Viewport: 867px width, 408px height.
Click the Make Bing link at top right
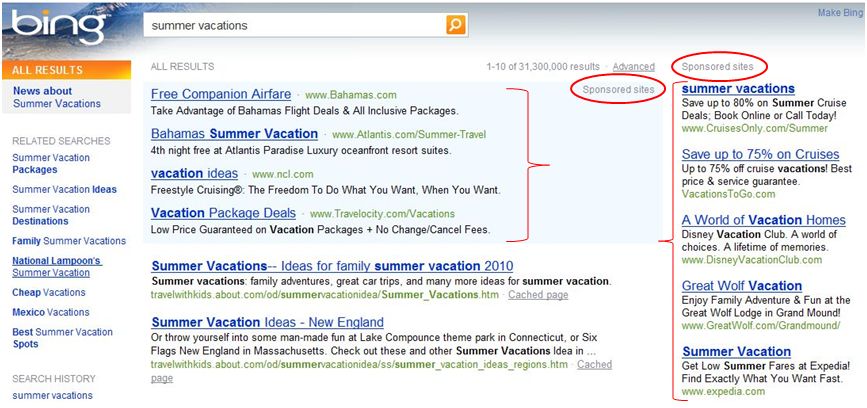pyautogui.click(x=839, y=13)
